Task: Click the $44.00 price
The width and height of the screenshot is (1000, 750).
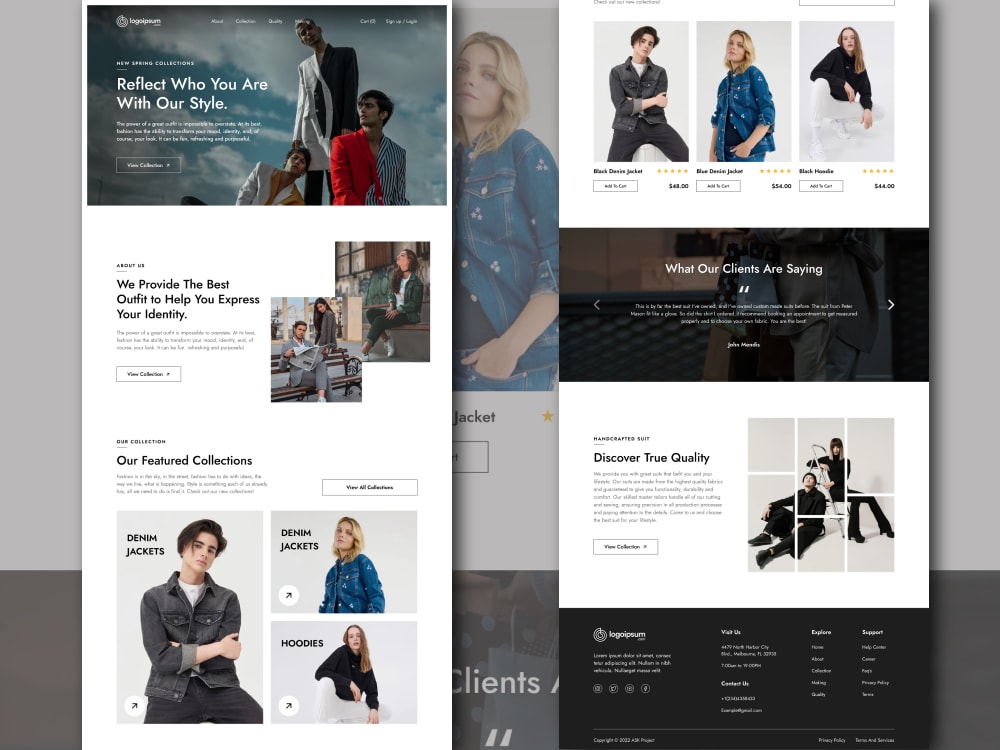Action: [884, 186]
